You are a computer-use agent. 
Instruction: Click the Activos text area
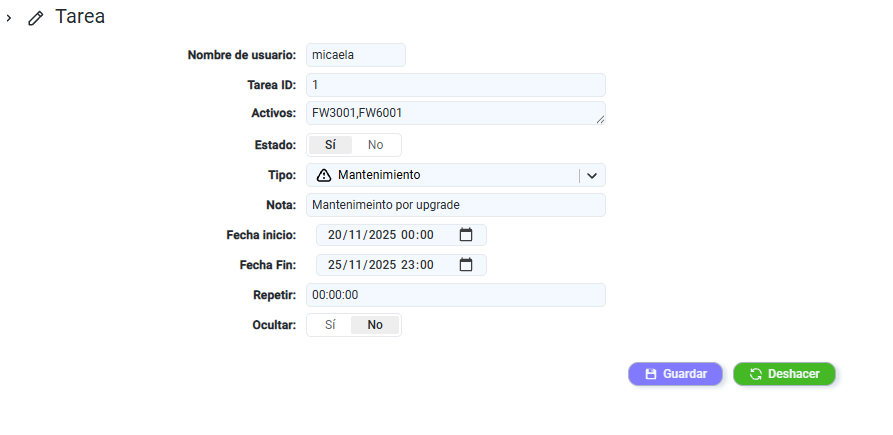[x=456, y=113]
